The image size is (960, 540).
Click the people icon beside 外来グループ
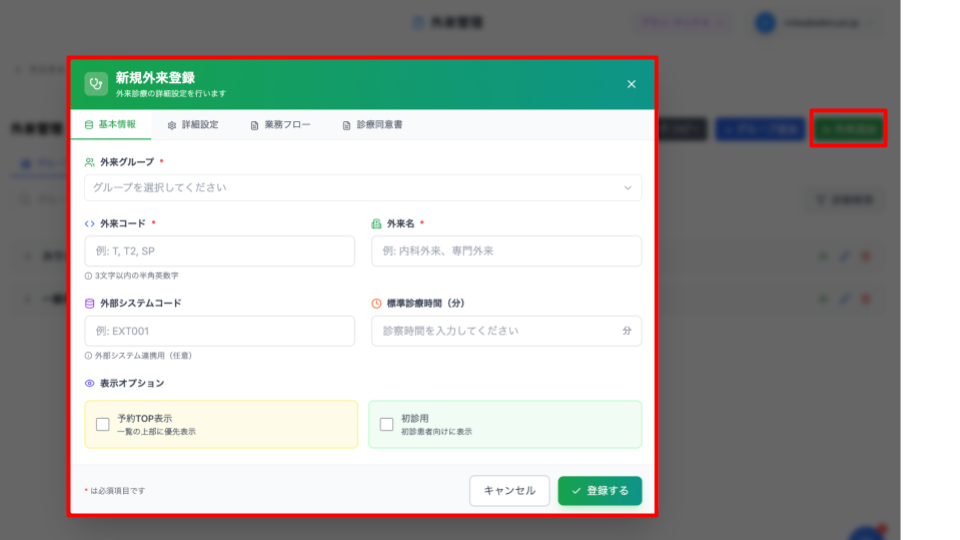[90, 162]
